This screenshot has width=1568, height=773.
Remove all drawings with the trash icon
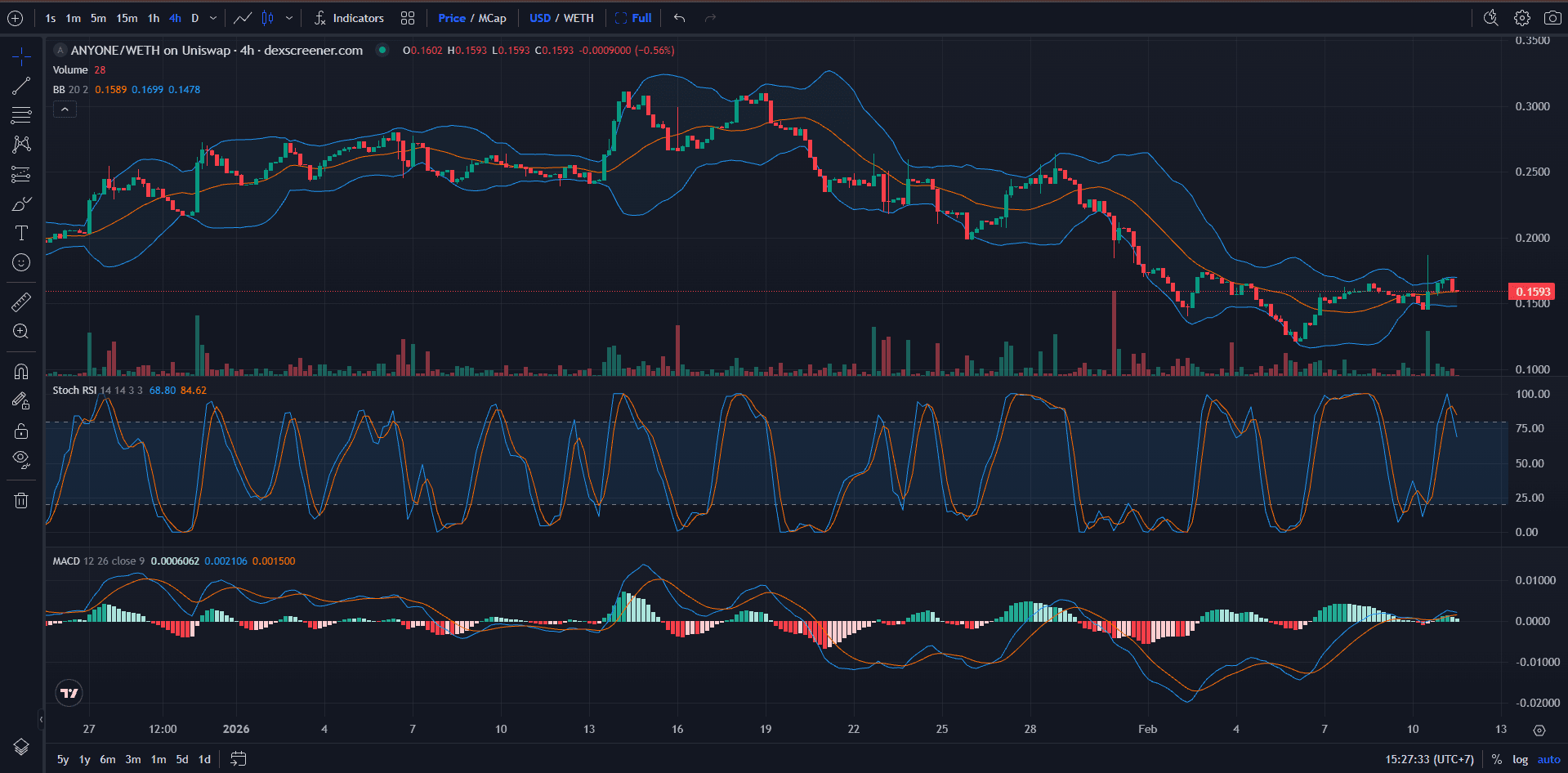pos(20,499)
